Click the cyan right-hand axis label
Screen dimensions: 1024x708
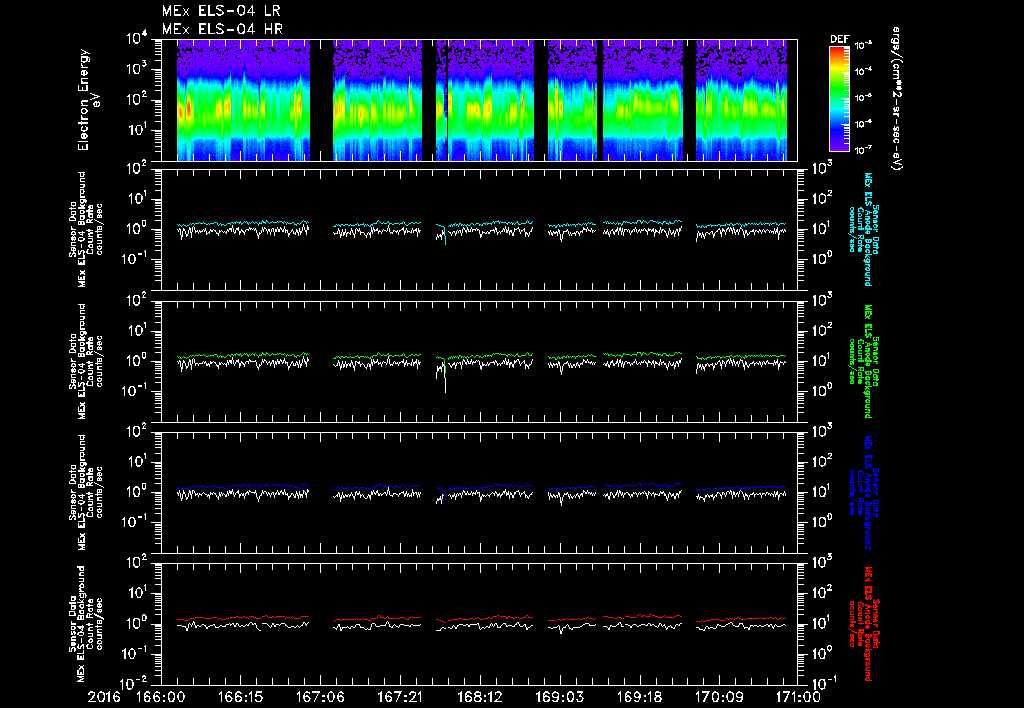(x=864, y=228)
